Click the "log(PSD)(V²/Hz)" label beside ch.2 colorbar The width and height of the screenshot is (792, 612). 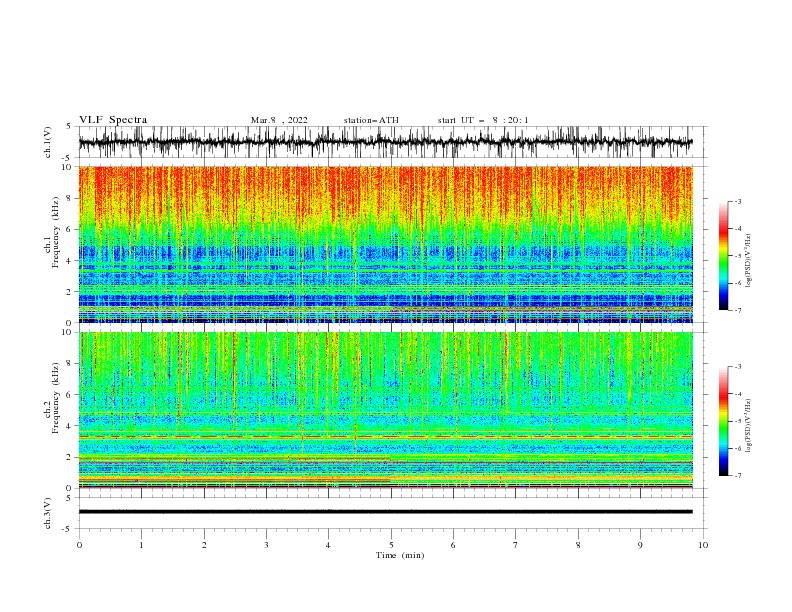[749, 426]
